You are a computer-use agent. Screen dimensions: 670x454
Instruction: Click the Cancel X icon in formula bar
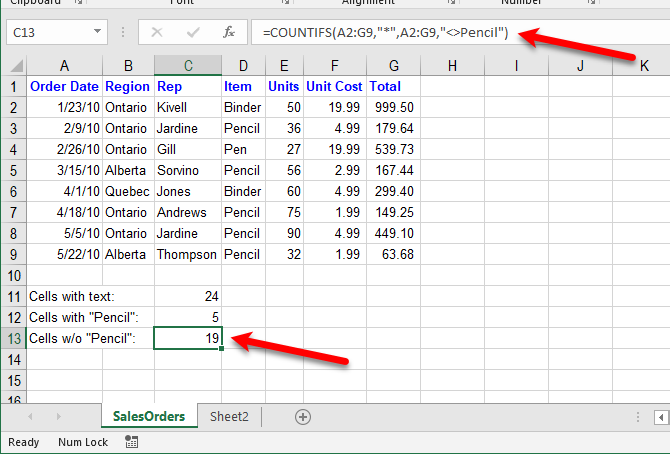pos(156,33)
